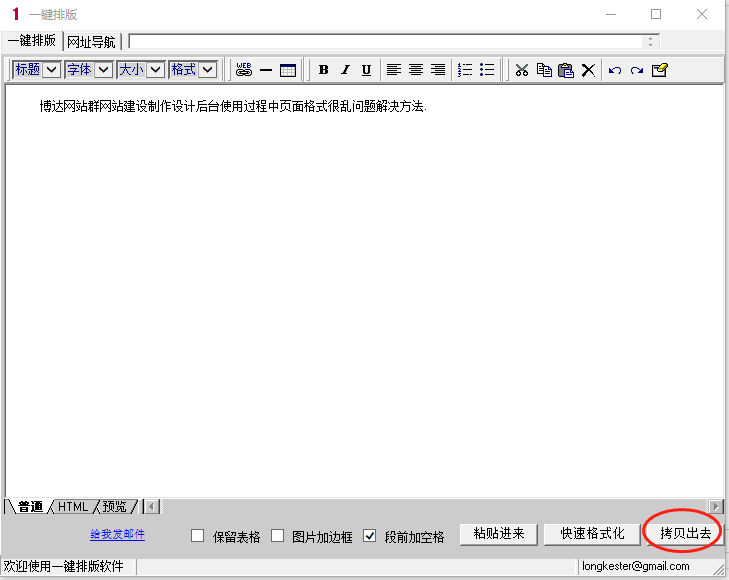The height and width of the screenshot is (580, 729).
Task: Toggle underline formatting
Action: 366,70
